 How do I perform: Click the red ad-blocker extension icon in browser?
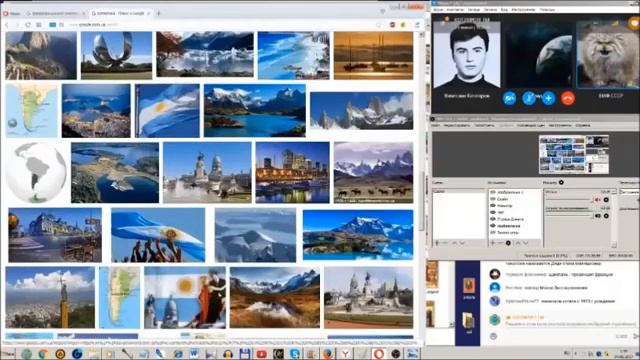392,25
